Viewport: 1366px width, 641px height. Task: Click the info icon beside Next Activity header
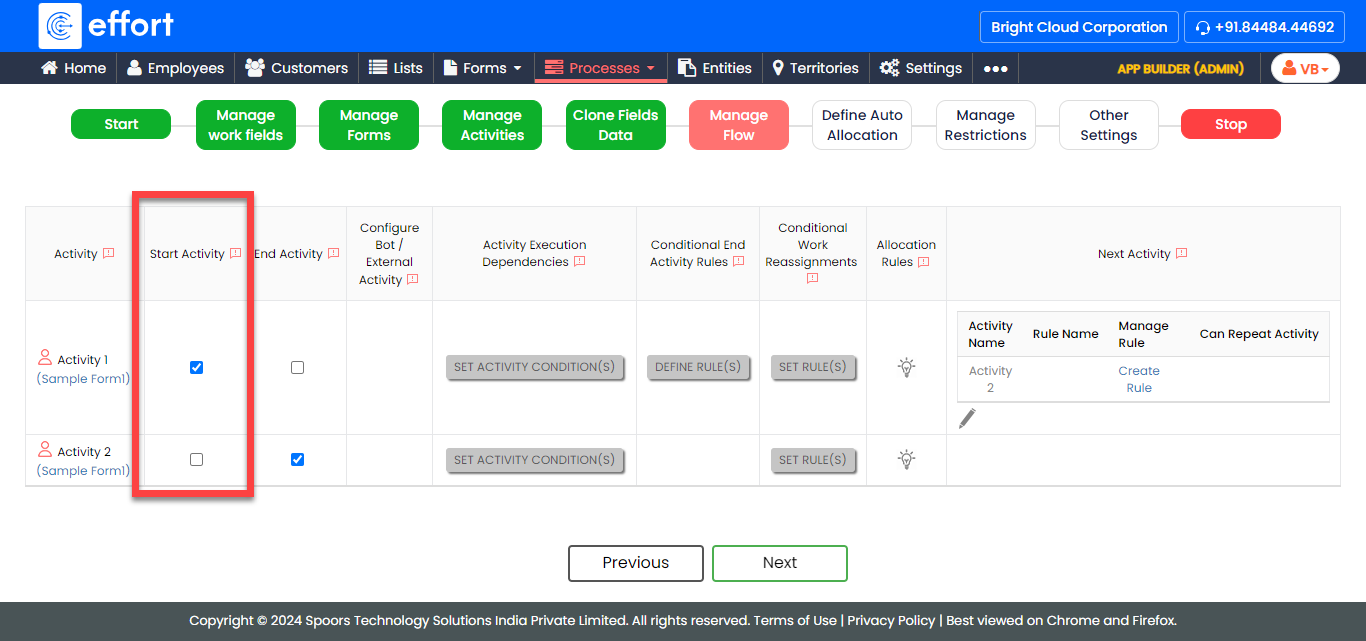1181,254
